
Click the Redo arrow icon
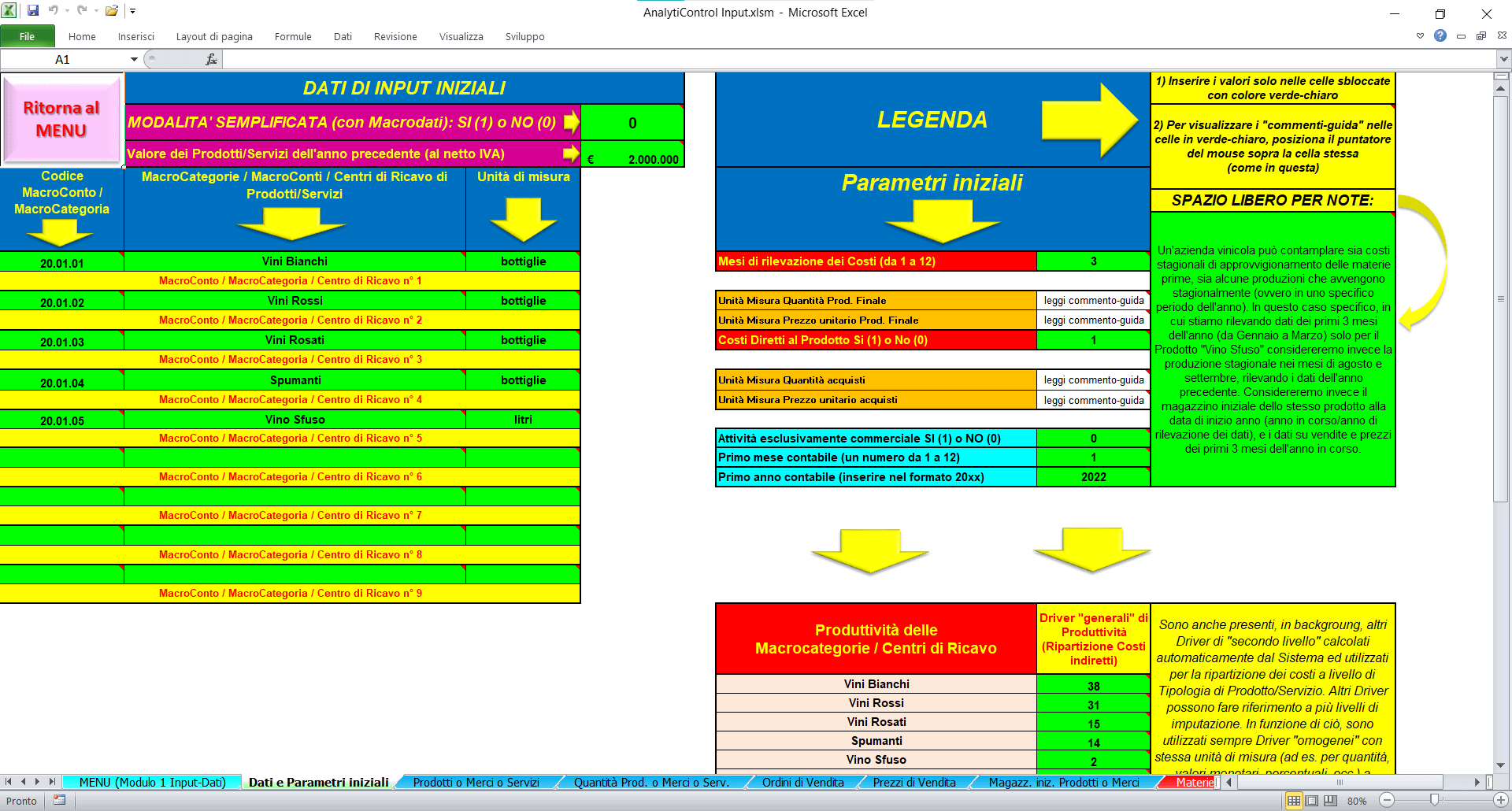tap(82, 11)
